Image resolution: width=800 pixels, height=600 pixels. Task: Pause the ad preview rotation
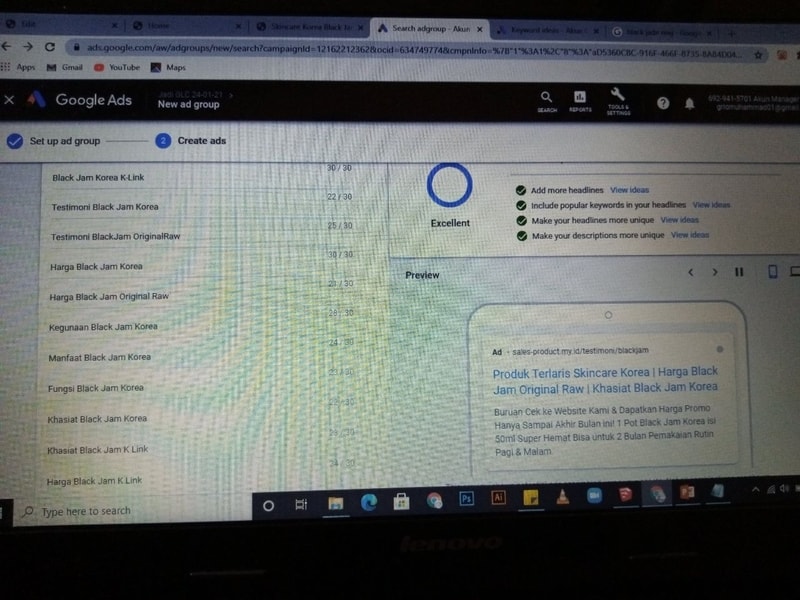tap(740, 272)
